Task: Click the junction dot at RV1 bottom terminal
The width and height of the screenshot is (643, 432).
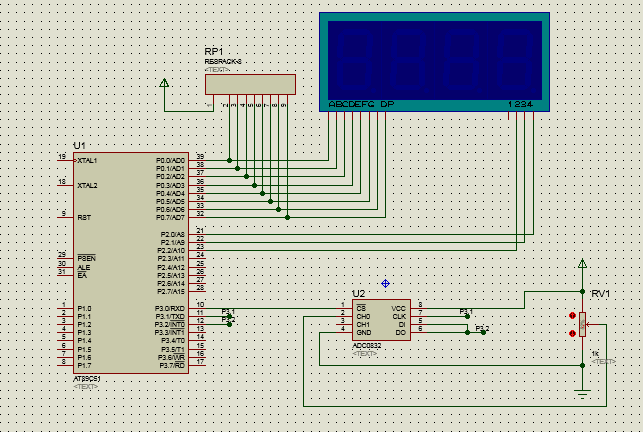Action: point(582,365)
